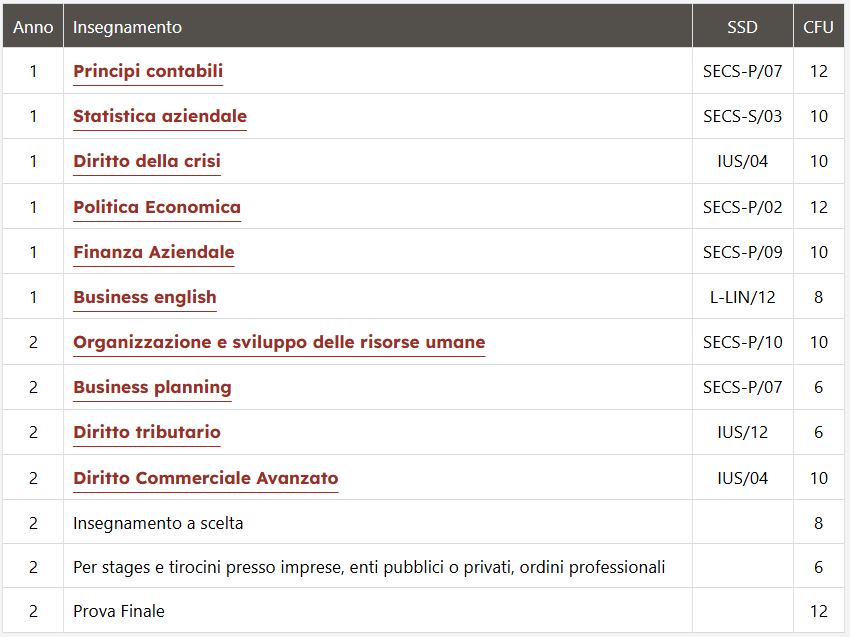Open Diritto Commerciale Avanzato link

click(206, 479)
